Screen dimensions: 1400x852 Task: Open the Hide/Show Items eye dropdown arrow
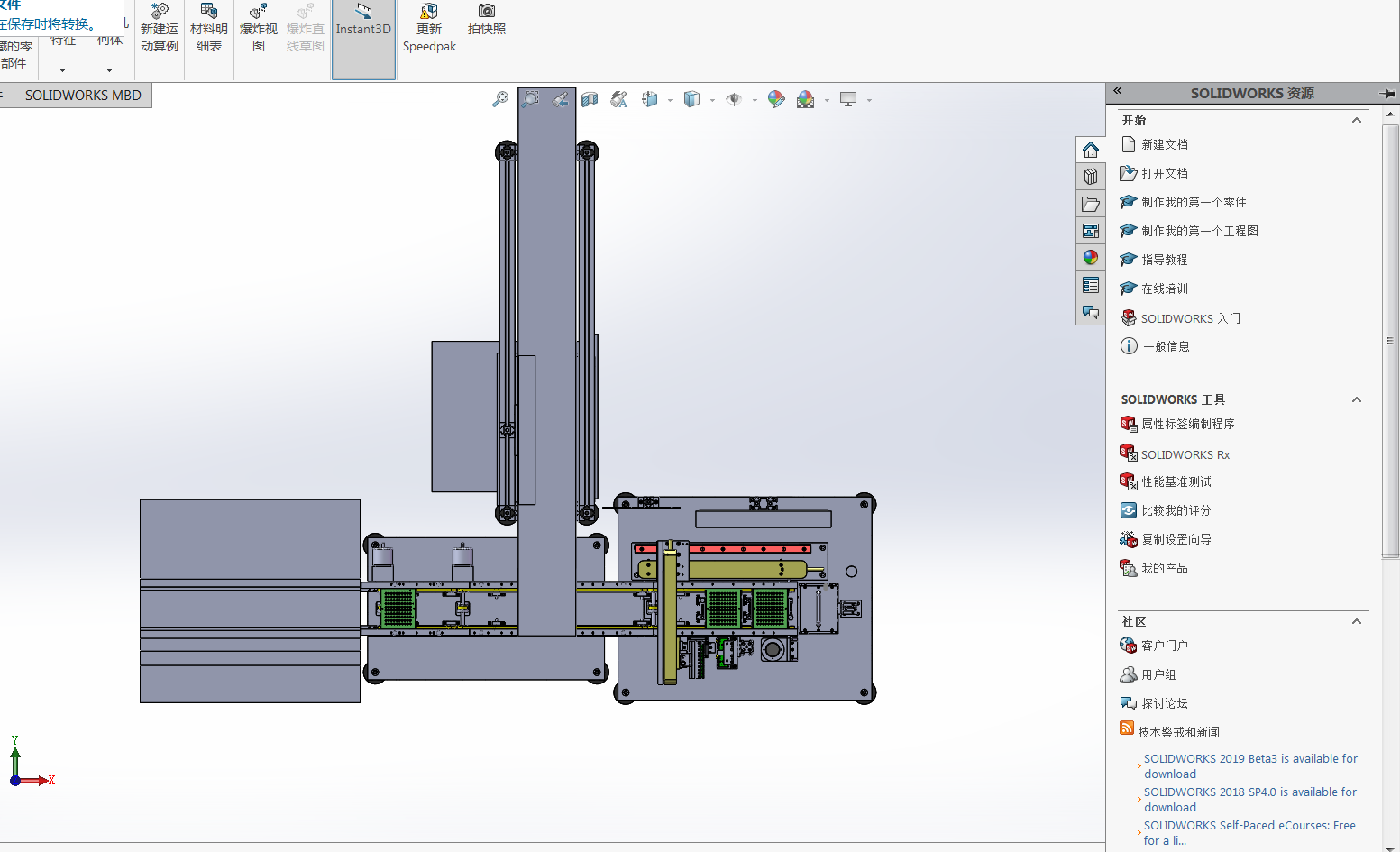click(x=755, y=100)
